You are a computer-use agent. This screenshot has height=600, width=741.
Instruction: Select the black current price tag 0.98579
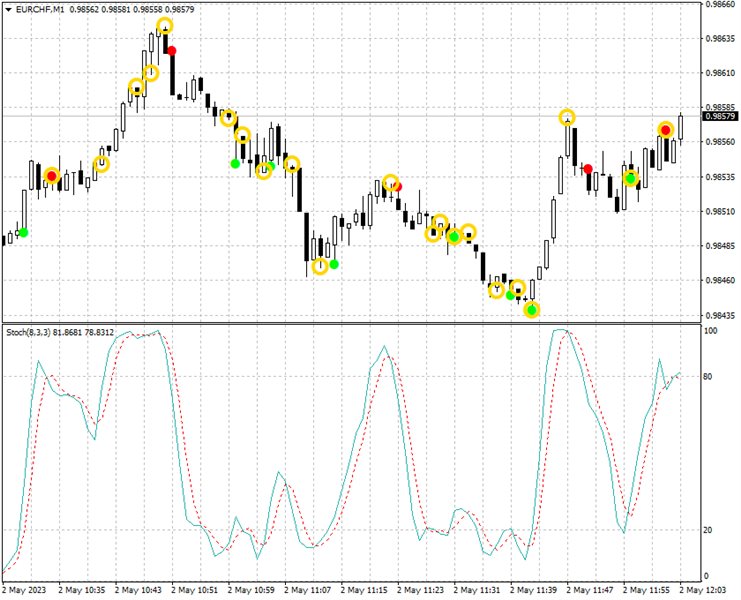coord(721,116)
